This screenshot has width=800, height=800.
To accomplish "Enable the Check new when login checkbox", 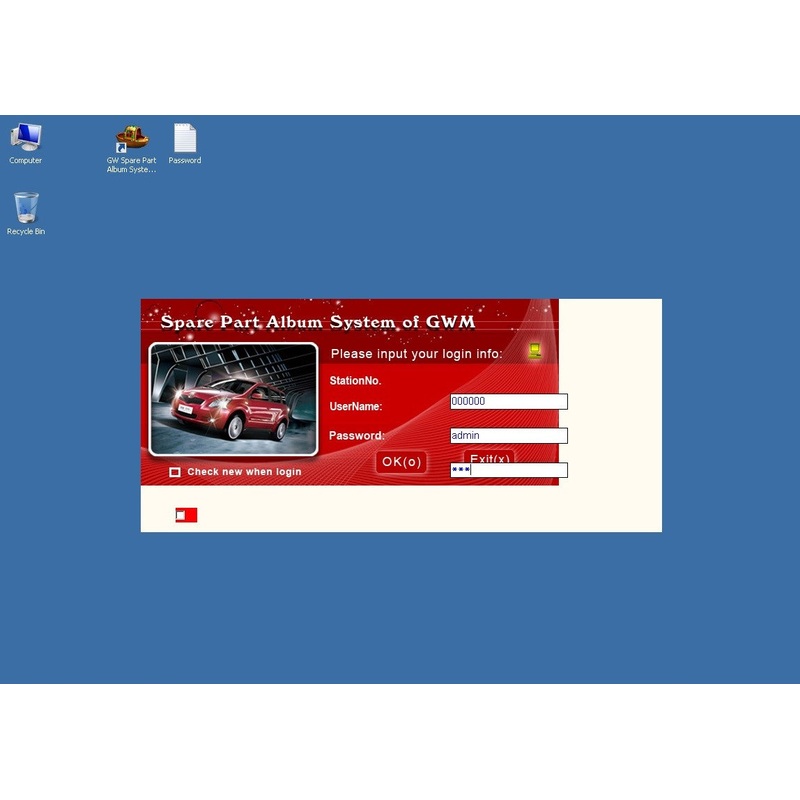I will tap(175, 472).
